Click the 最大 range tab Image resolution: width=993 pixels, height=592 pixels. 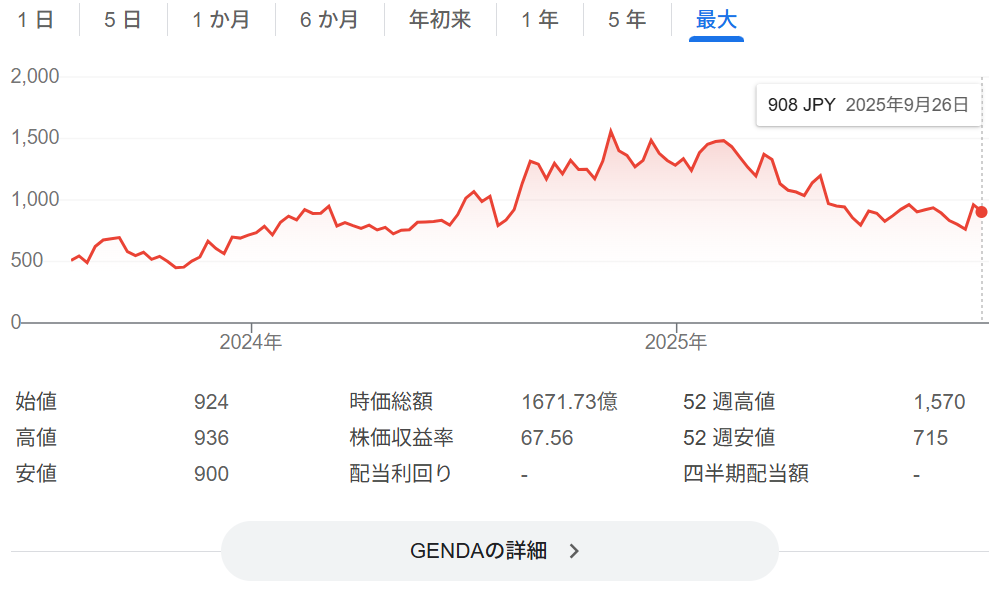click(x=716, y=20)
